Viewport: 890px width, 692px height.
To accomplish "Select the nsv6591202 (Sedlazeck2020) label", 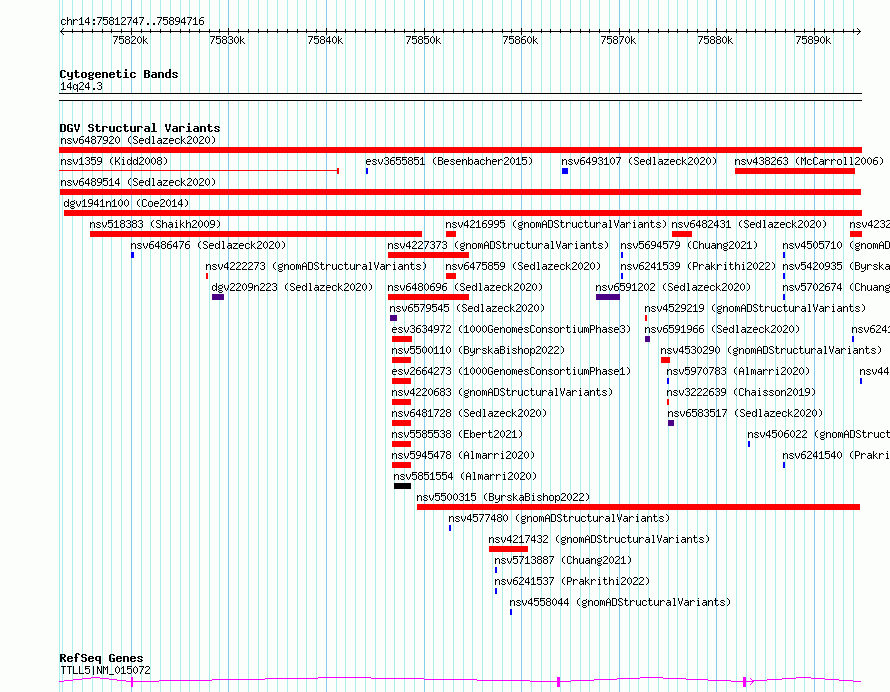I will pyautogui.click(x=673, y=287).
